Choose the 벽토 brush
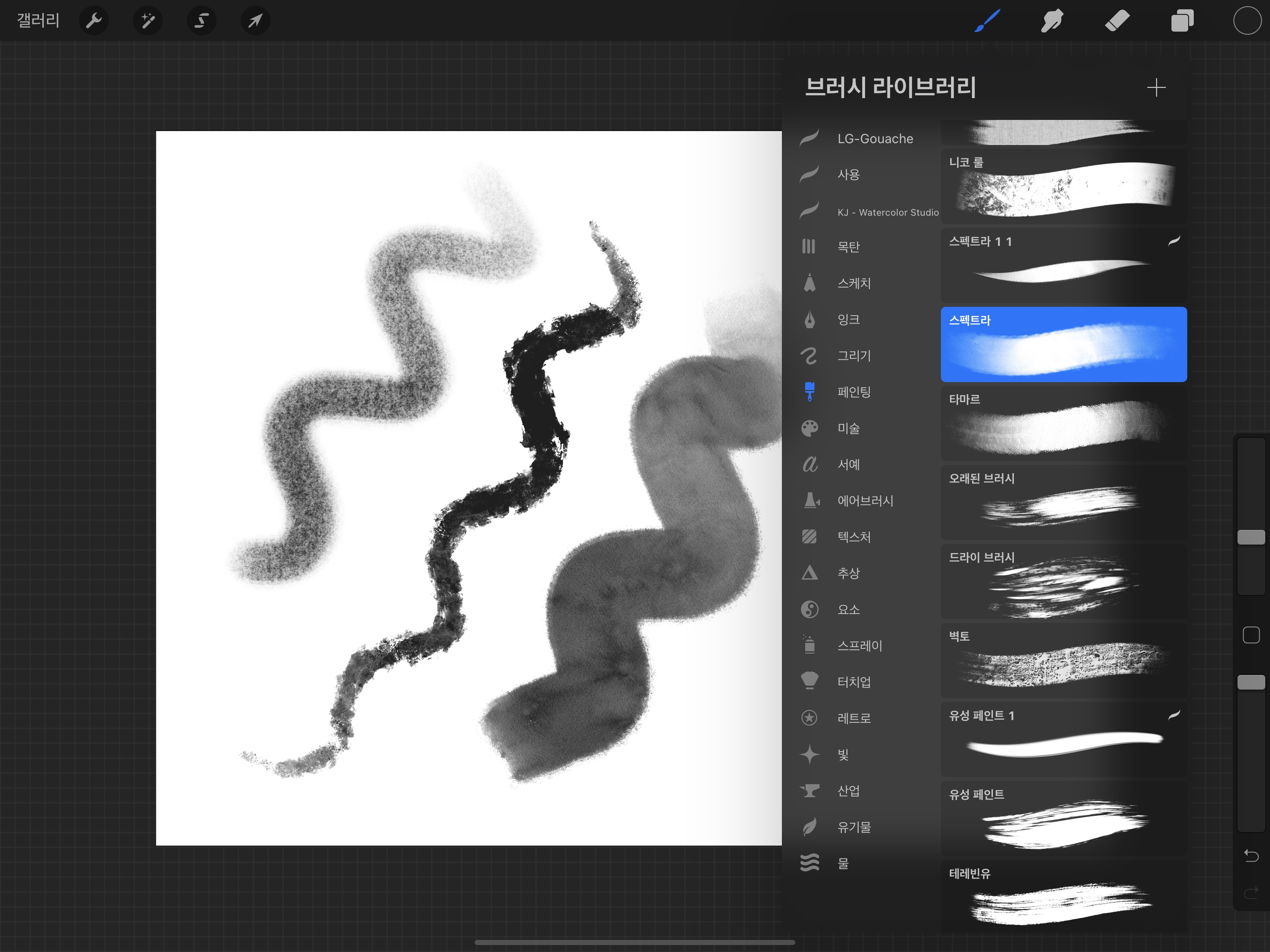 1063,661
